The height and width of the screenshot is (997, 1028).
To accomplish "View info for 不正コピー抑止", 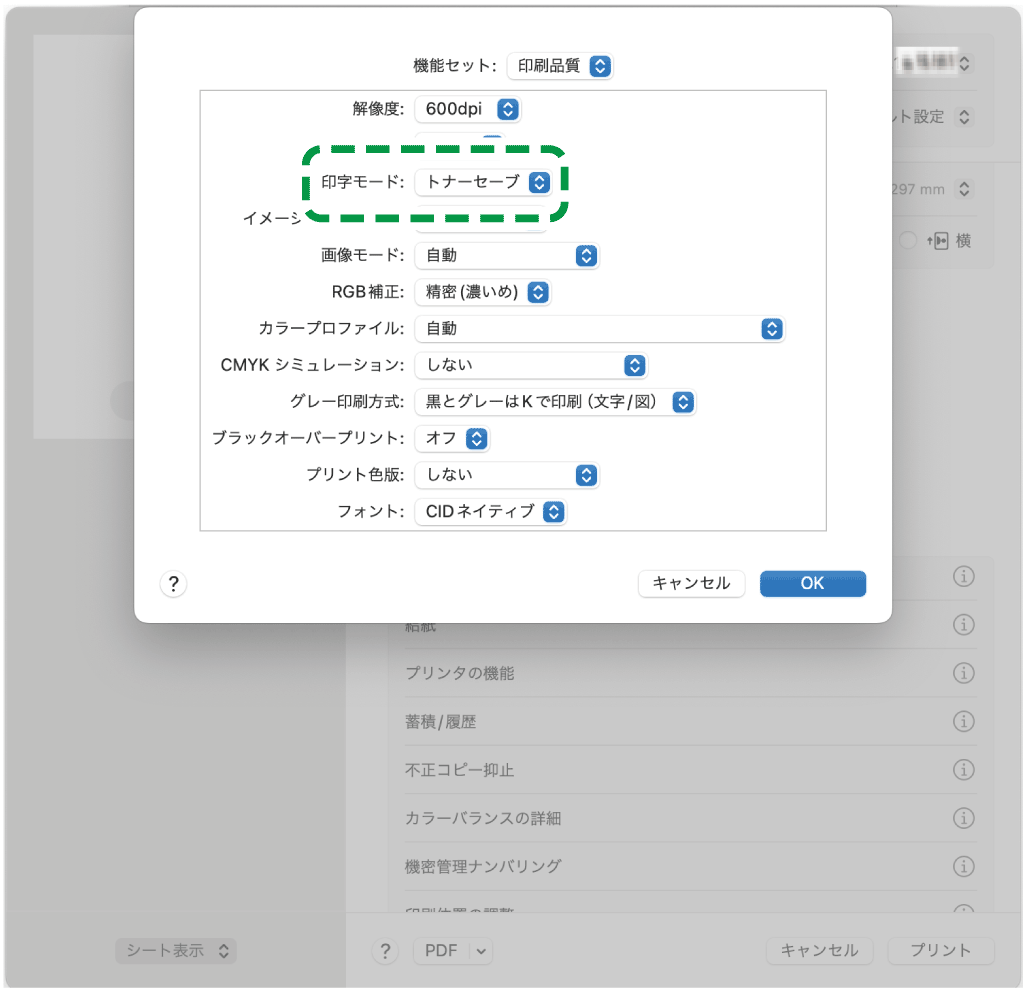I will (964, 770).
